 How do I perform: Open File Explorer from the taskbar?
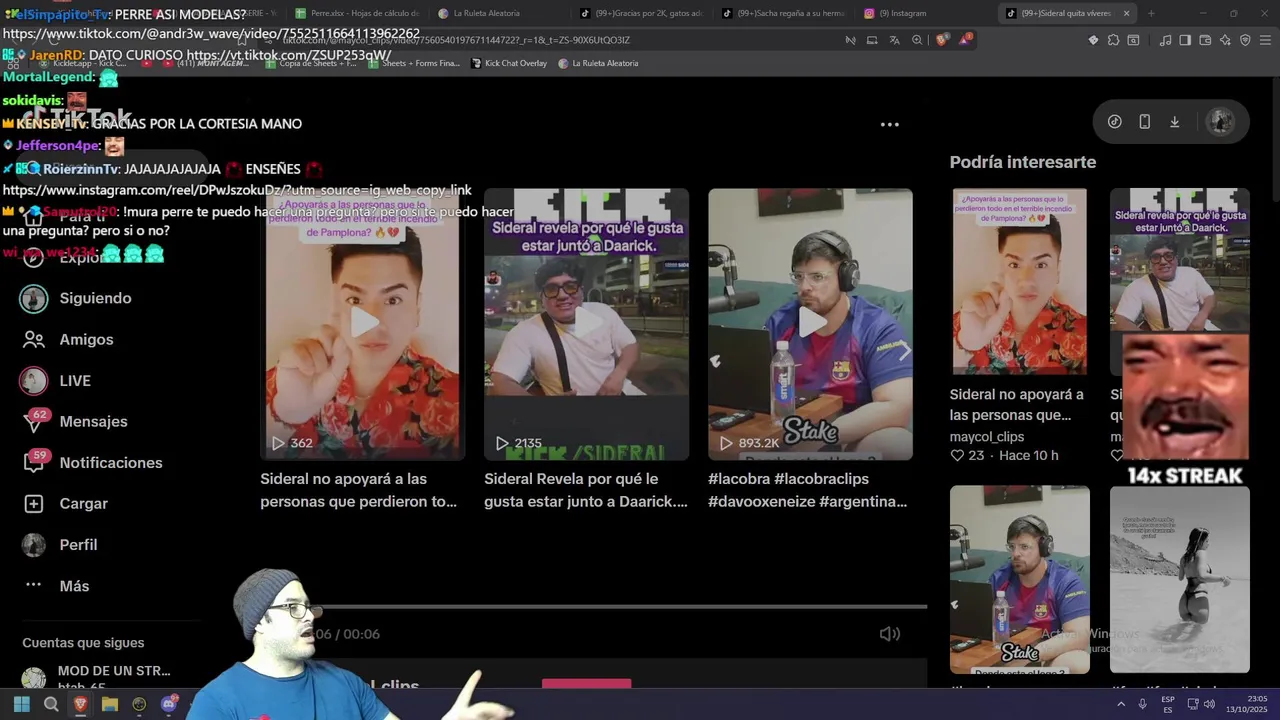(x=110, y=704)
